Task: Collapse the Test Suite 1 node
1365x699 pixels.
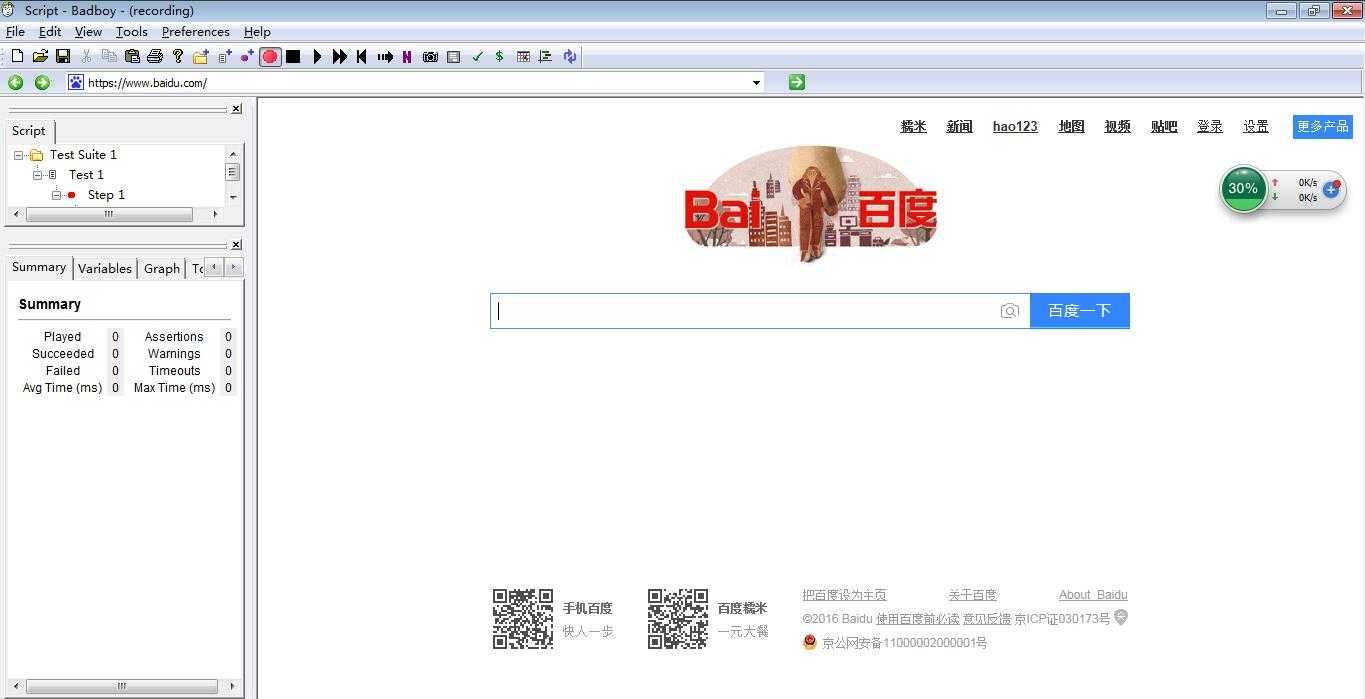Action: (19, 155)
